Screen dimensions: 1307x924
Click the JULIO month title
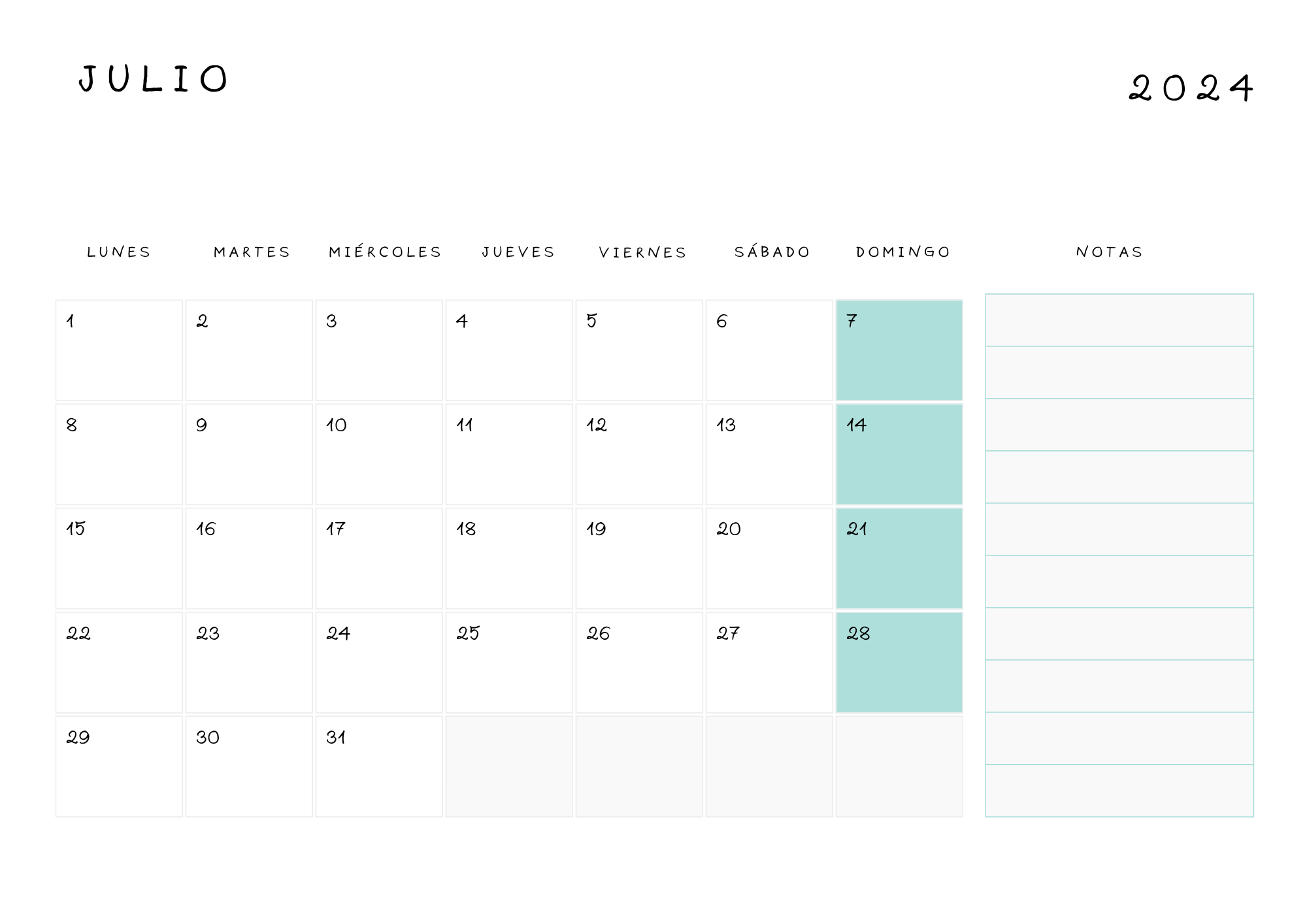tap(154, 79)
